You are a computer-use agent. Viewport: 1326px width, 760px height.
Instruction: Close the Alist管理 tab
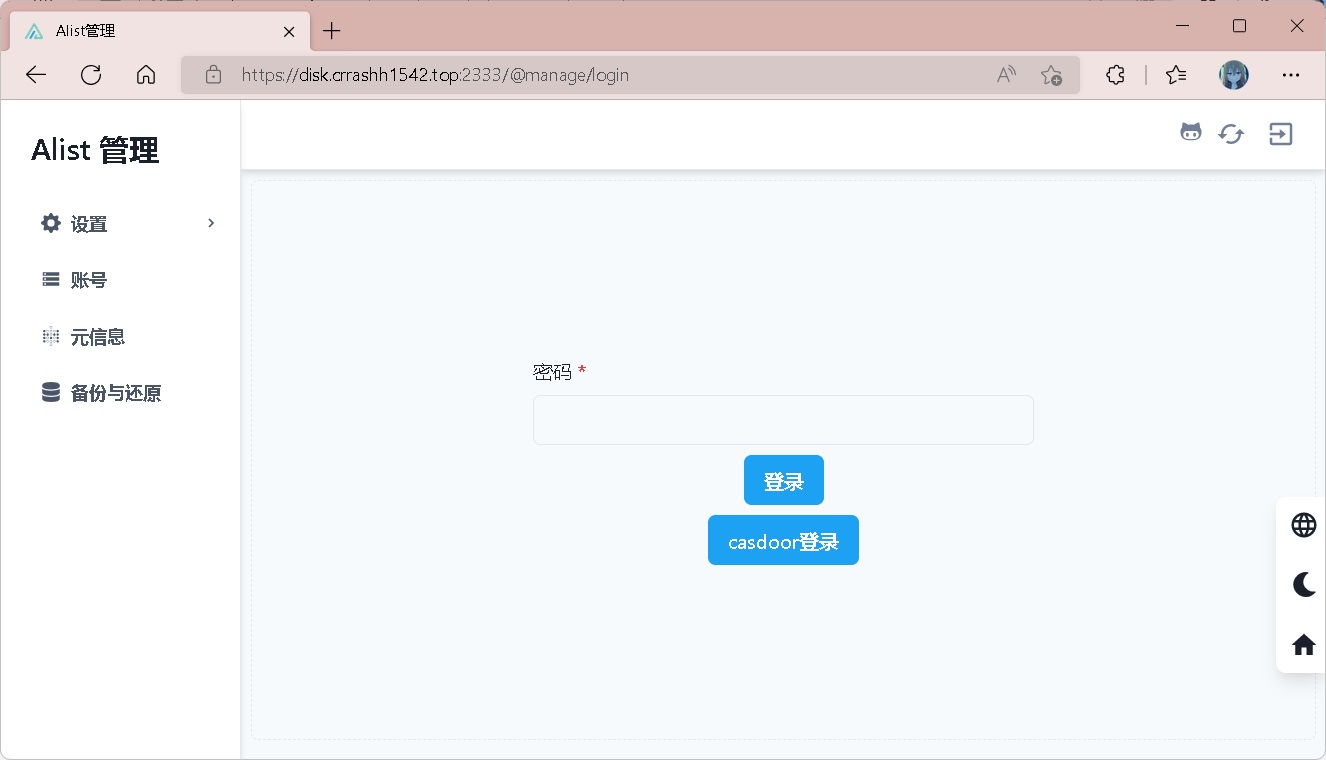pyautogui.click(x=289, y=31)
